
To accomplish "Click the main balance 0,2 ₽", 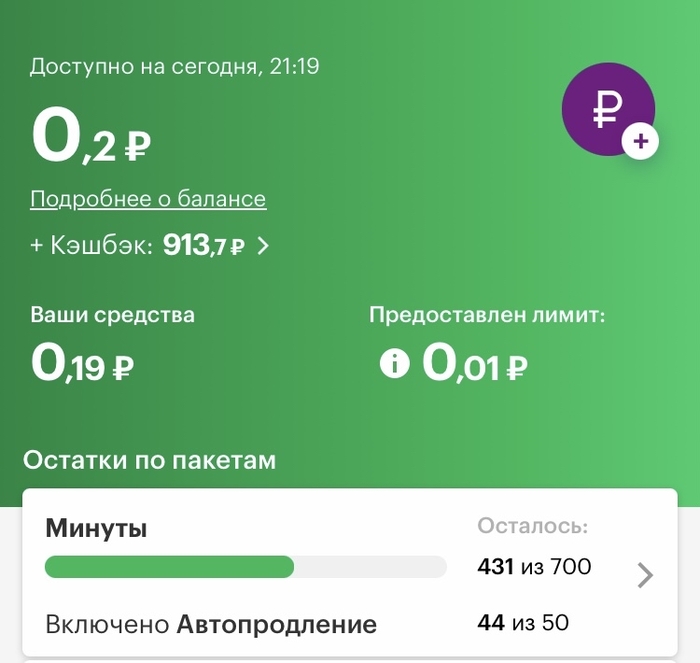I will pos(91,140).
